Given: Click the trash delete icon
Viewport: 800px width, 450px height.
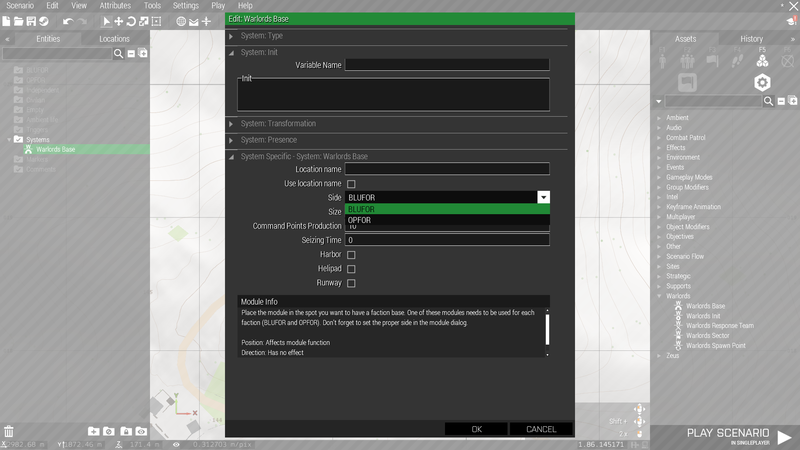Looking at the screenshot, I should click(x=9, y=430).
